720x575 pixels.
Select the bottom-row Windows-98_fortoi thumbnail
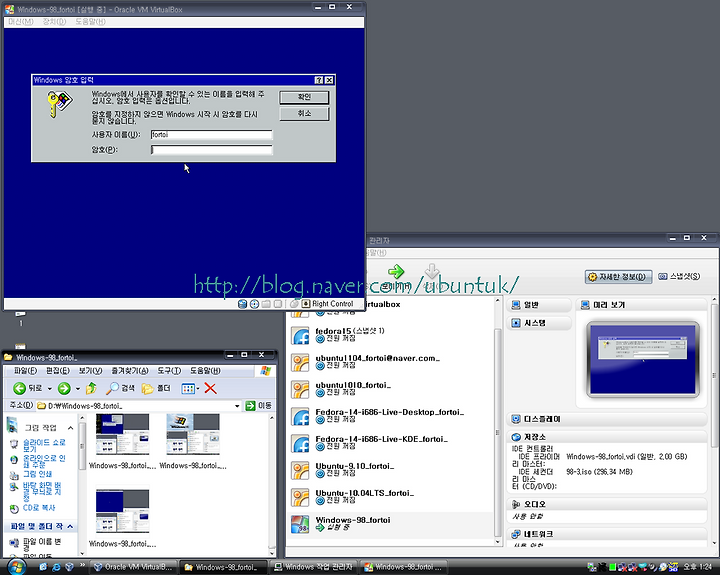point(122,511)
